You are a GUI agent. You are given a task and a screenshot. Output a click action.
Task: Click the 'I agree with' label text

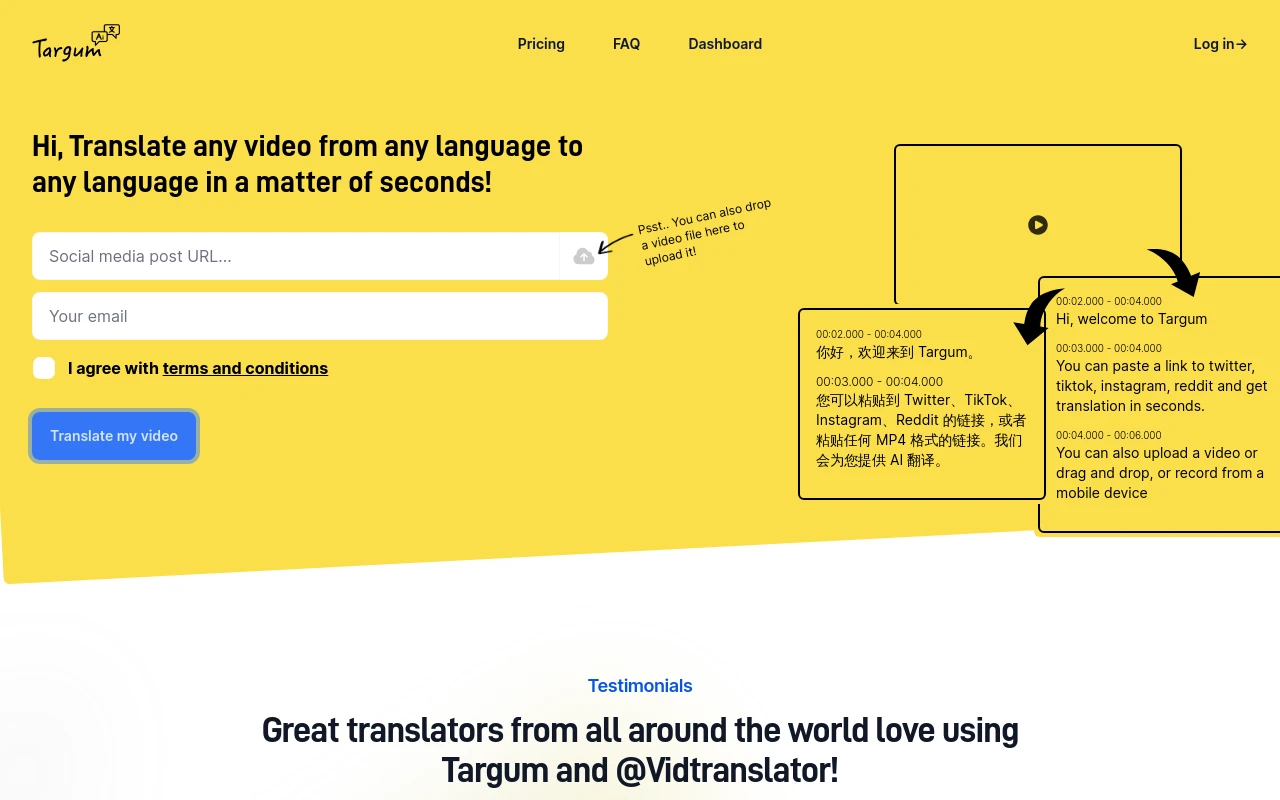113,368
